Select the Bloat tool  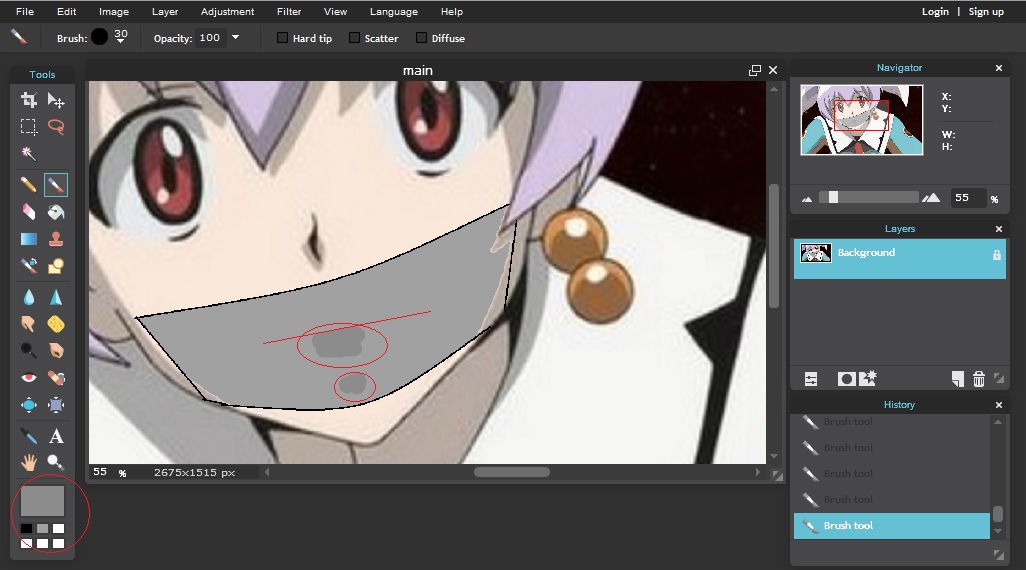tap(28, 405)
